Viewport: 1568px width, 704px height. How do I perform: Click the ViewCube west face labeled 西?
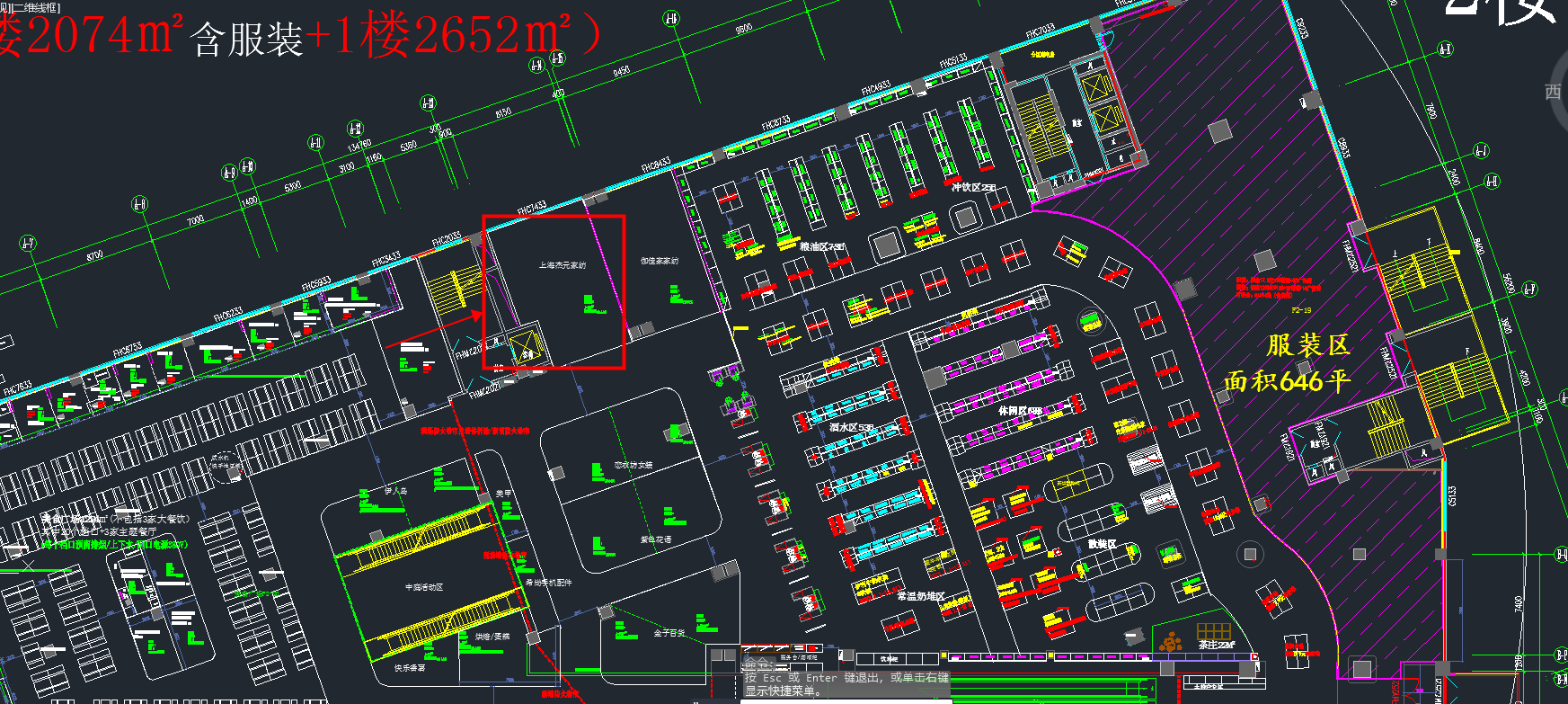(1554, 92)
